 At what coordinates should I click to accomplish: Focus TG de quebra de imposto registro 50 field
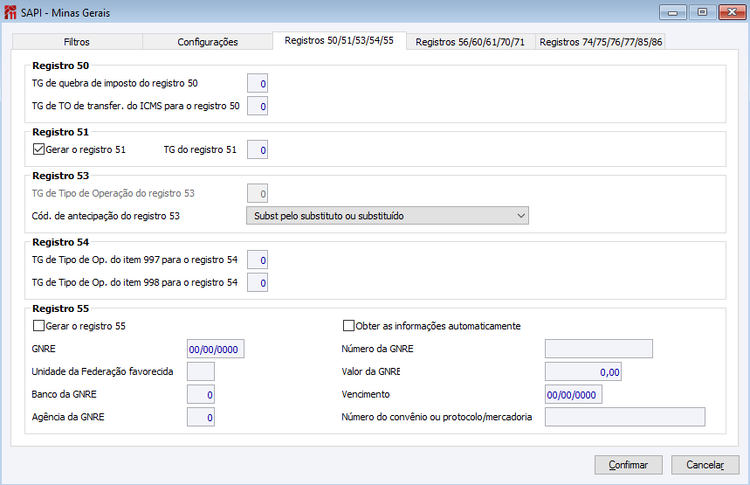point(257,84)
